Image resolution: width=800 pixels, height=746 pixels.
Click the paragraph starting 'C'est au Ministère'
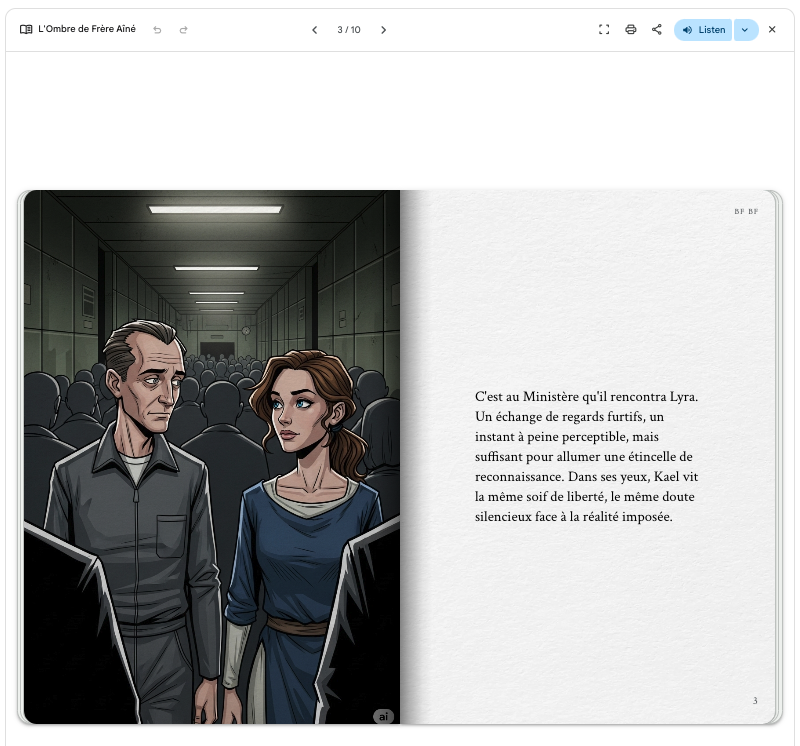coord(586,457)
